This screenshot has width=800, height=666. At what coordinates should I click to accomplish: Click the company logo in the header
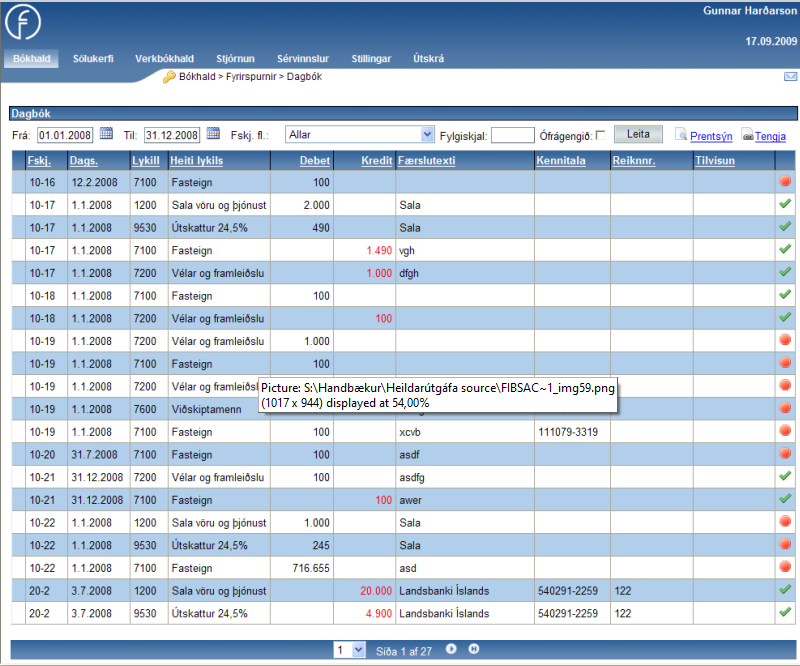click(x=22, y=22)
